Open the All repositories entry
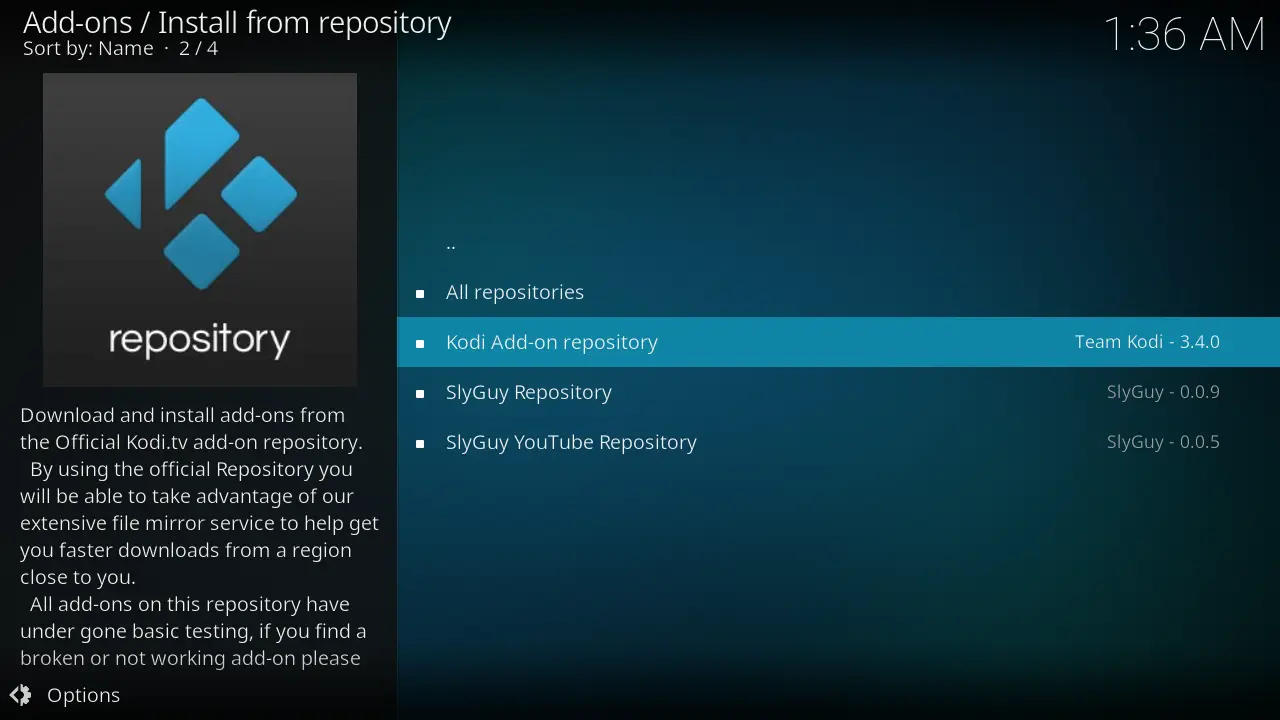The width and height of the screenshot is (1280, 720). click(x=838, y=292)
